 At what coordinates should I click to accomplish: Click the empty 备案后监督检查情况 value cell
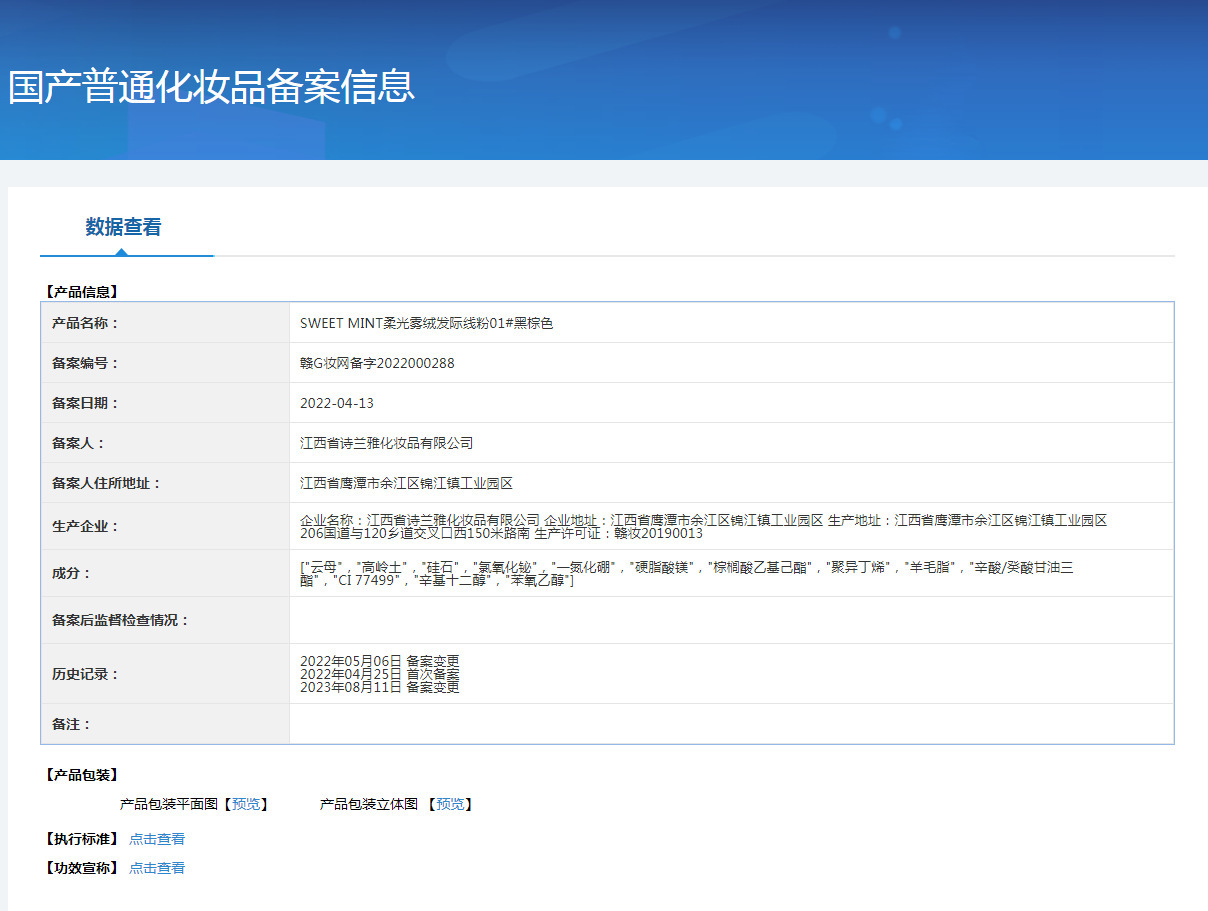click(731, 620)
